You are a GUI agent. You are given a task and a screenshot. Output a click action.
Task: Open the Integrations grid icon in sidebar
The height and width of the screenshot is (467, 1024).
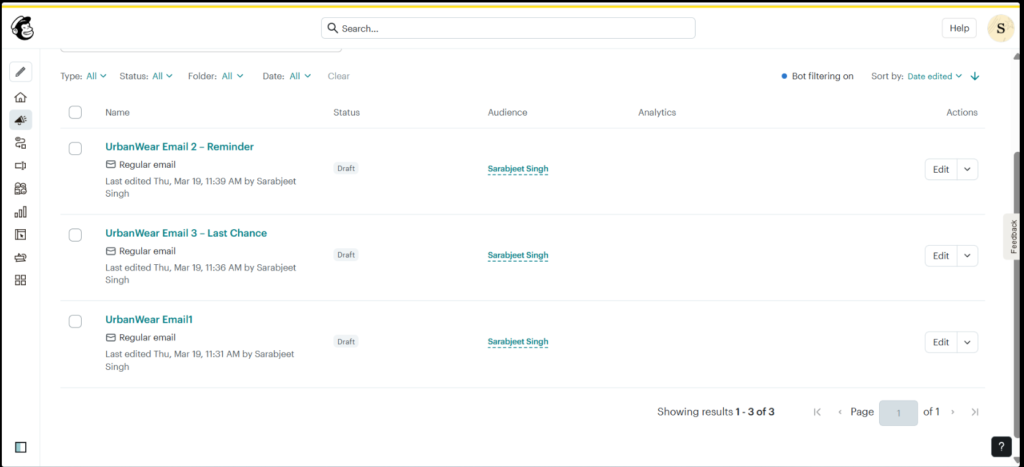[20, 280]
